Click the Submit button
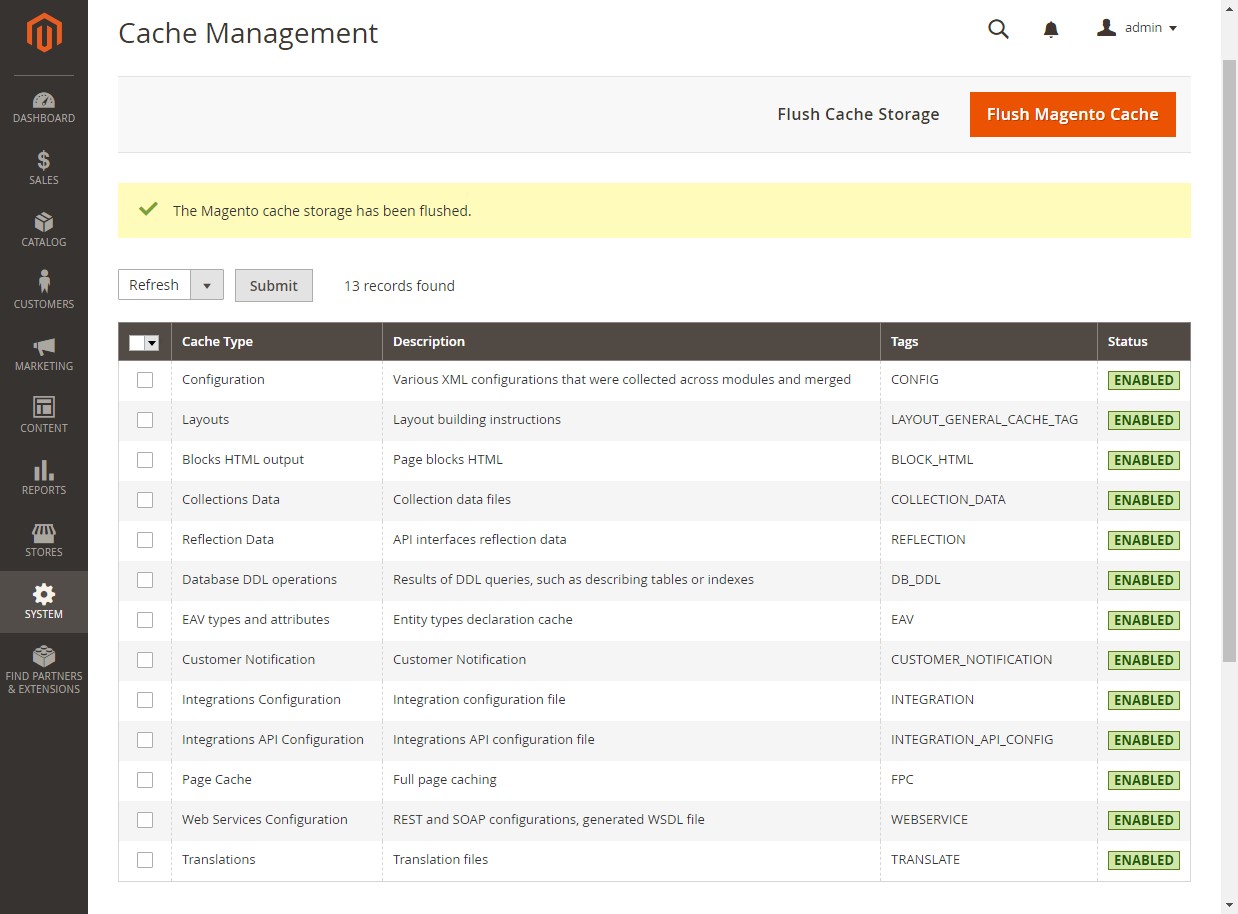This screenshot has height=914, width=1238. pos(274,285)
